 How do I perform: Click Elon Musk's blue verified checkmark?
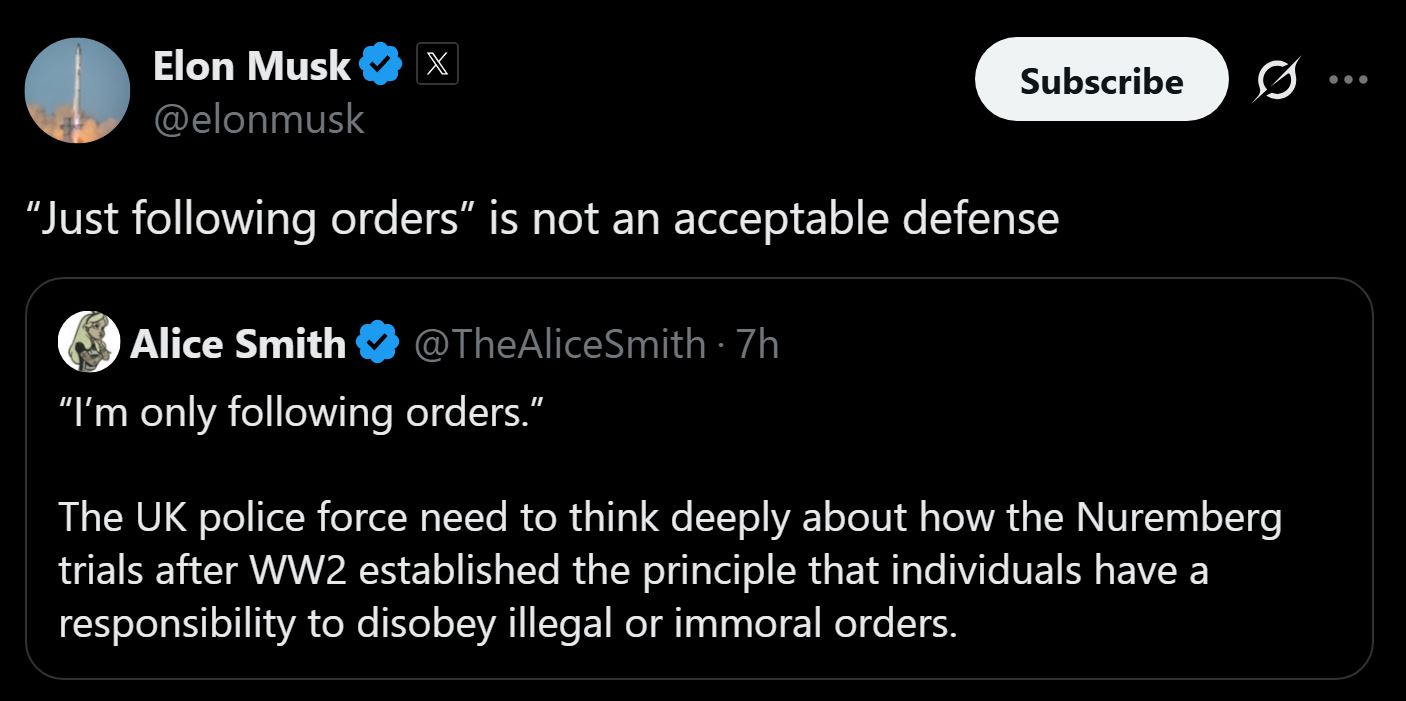(x=381, y=66)
